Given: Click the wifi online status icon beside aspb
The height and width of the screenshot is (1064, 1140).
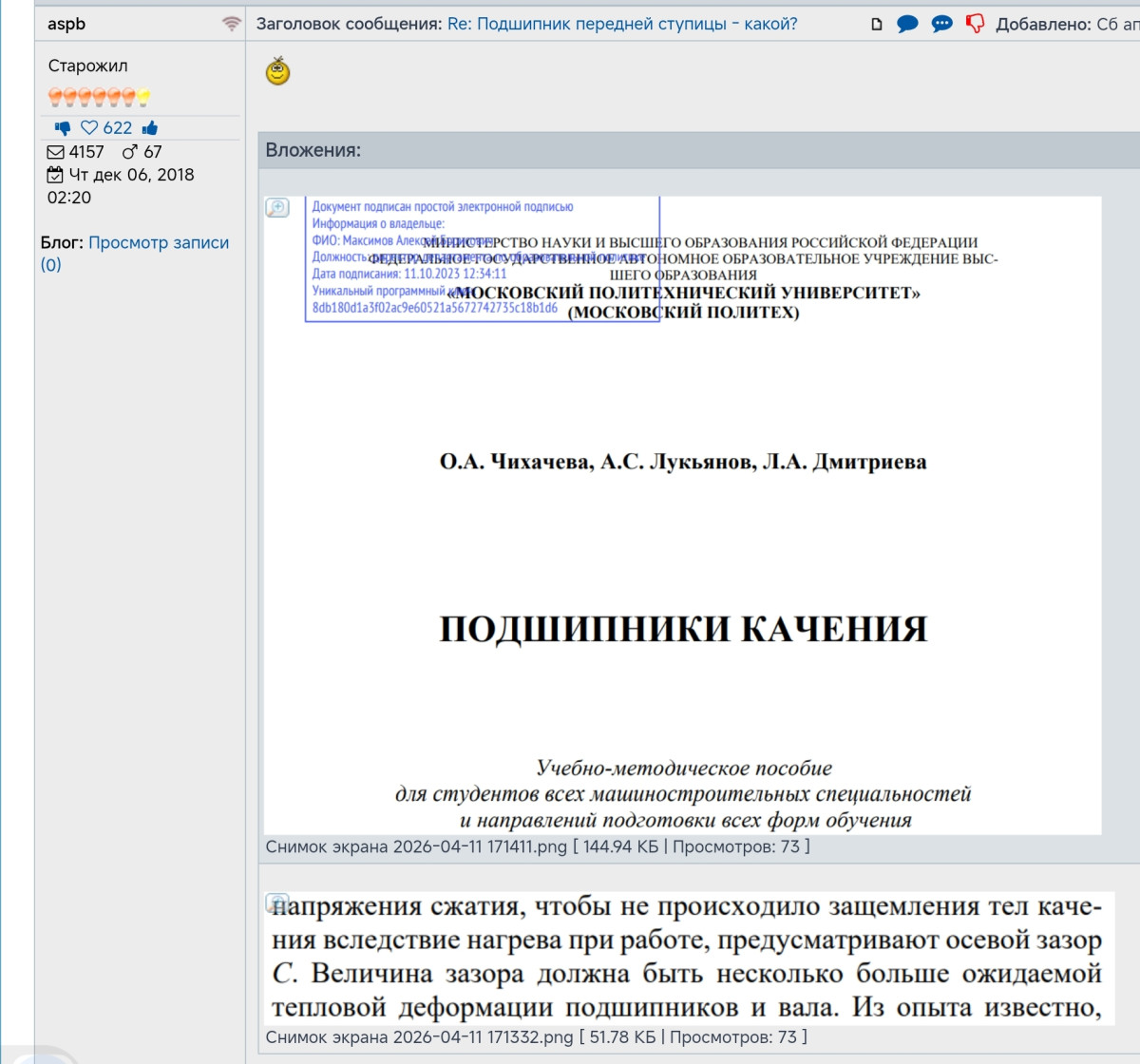Looking at the screenshot, I should tap(232, 25).
